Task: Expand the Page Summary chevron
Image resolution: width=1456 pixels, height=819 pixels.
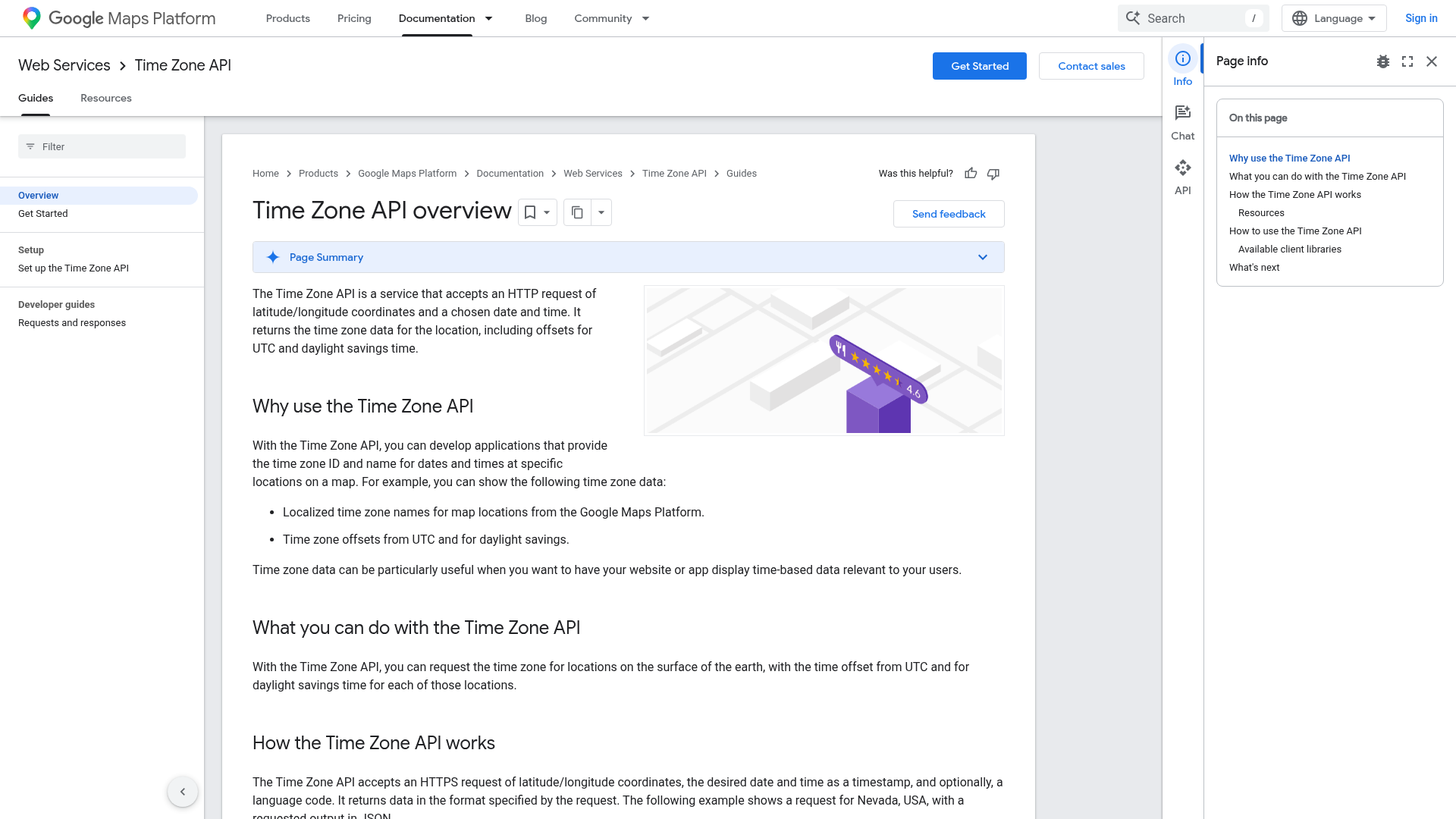Action: tap(983, 257)
